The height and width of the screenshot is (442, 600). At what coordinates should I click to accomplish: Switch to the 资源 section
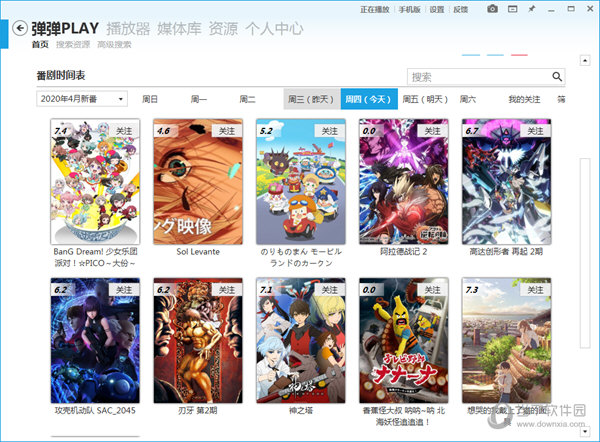tap(223, 29)
